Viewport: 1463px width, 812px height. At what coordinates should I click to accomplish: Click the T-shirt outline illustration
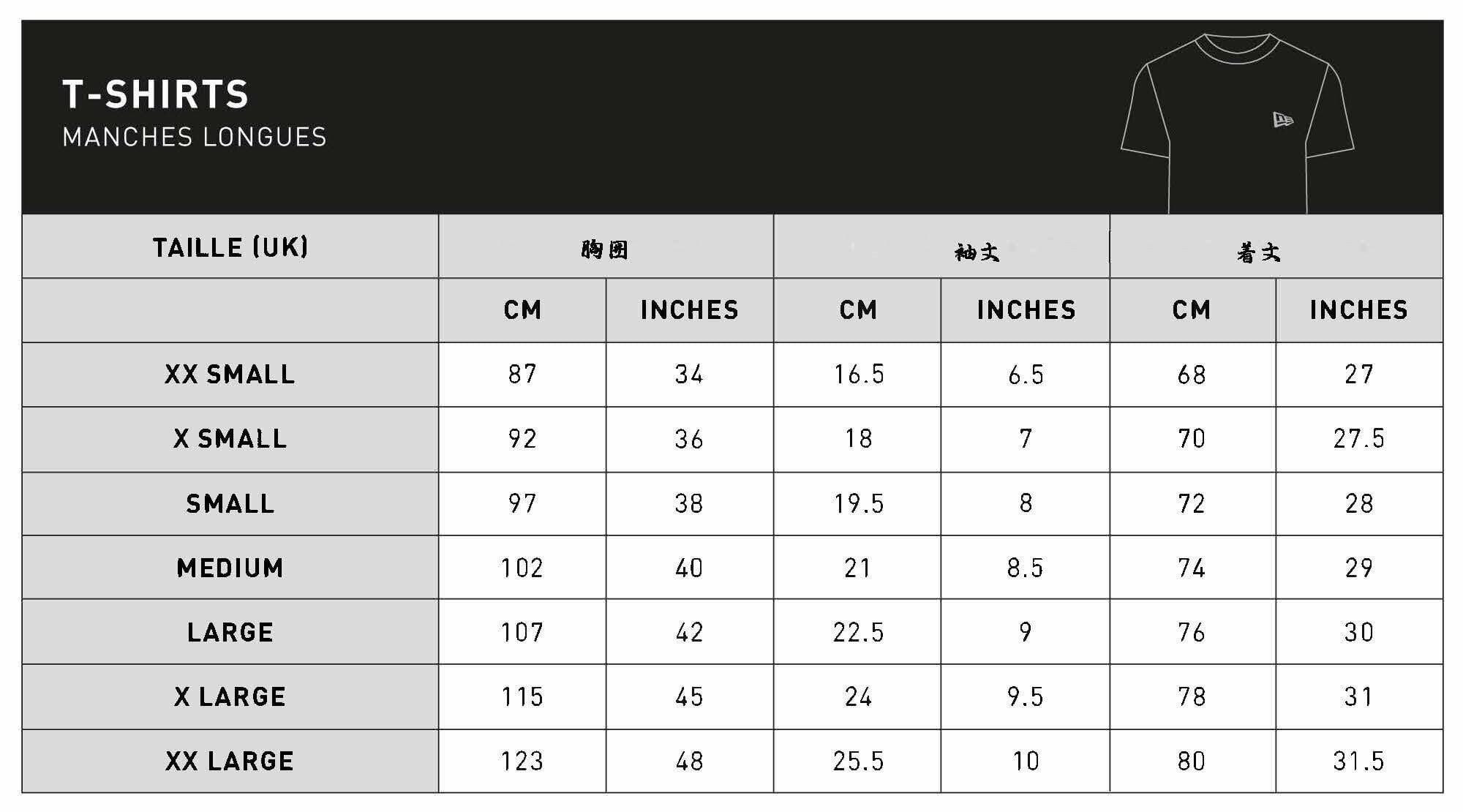pyautogui.click(x=1237, y=124)
